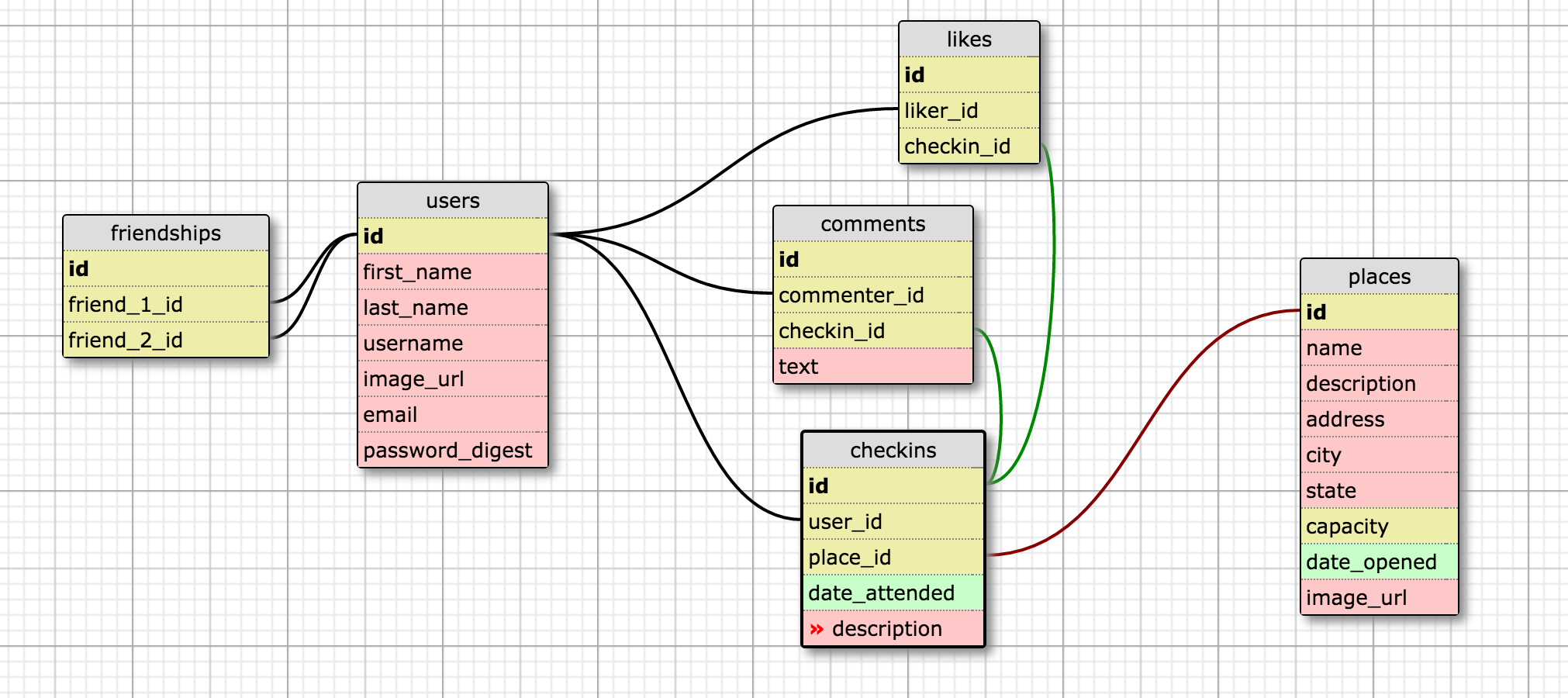Select the text field in comments
The image size is (1568, 698).
[873, 366]
